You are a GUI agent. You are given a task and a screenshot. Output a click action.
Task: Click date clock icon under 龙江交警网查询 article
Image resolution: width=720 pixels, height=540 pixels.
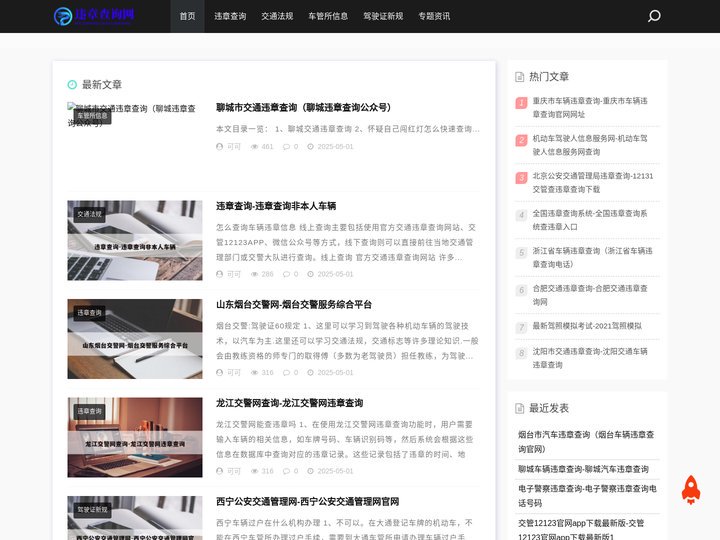click(310, 471)
